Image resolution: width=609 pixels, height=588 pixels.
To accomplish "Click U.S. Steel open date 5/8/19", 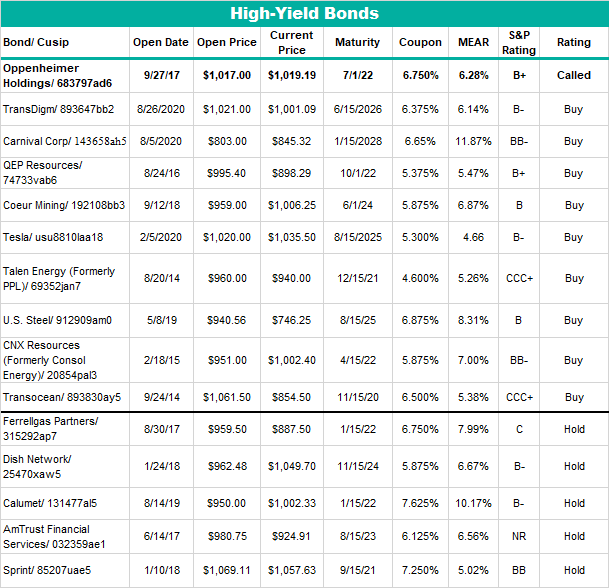I will pos(162,320).
